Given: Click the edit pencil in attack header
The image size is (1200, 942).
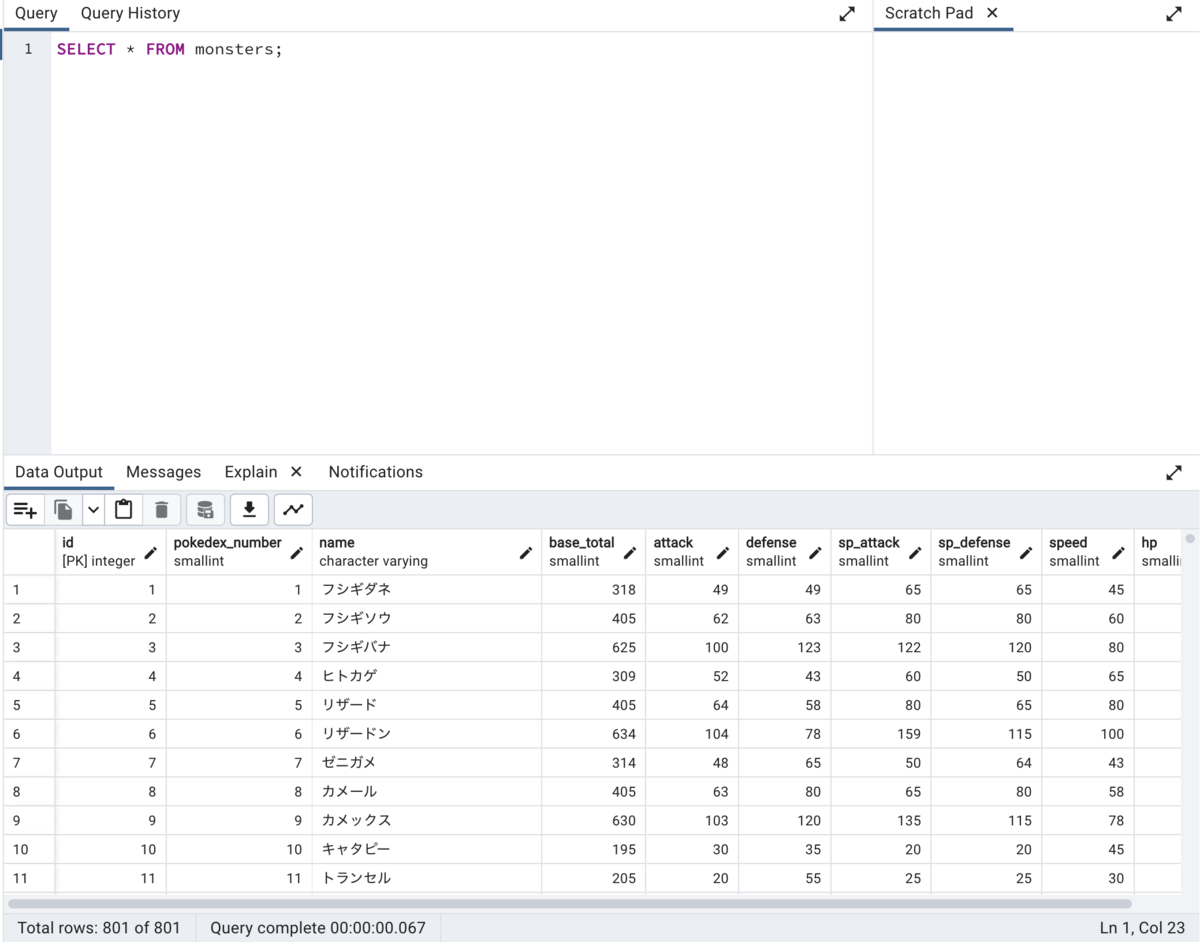Looking at the screenshot, I should pyautogui.click(x=723, y=552).
